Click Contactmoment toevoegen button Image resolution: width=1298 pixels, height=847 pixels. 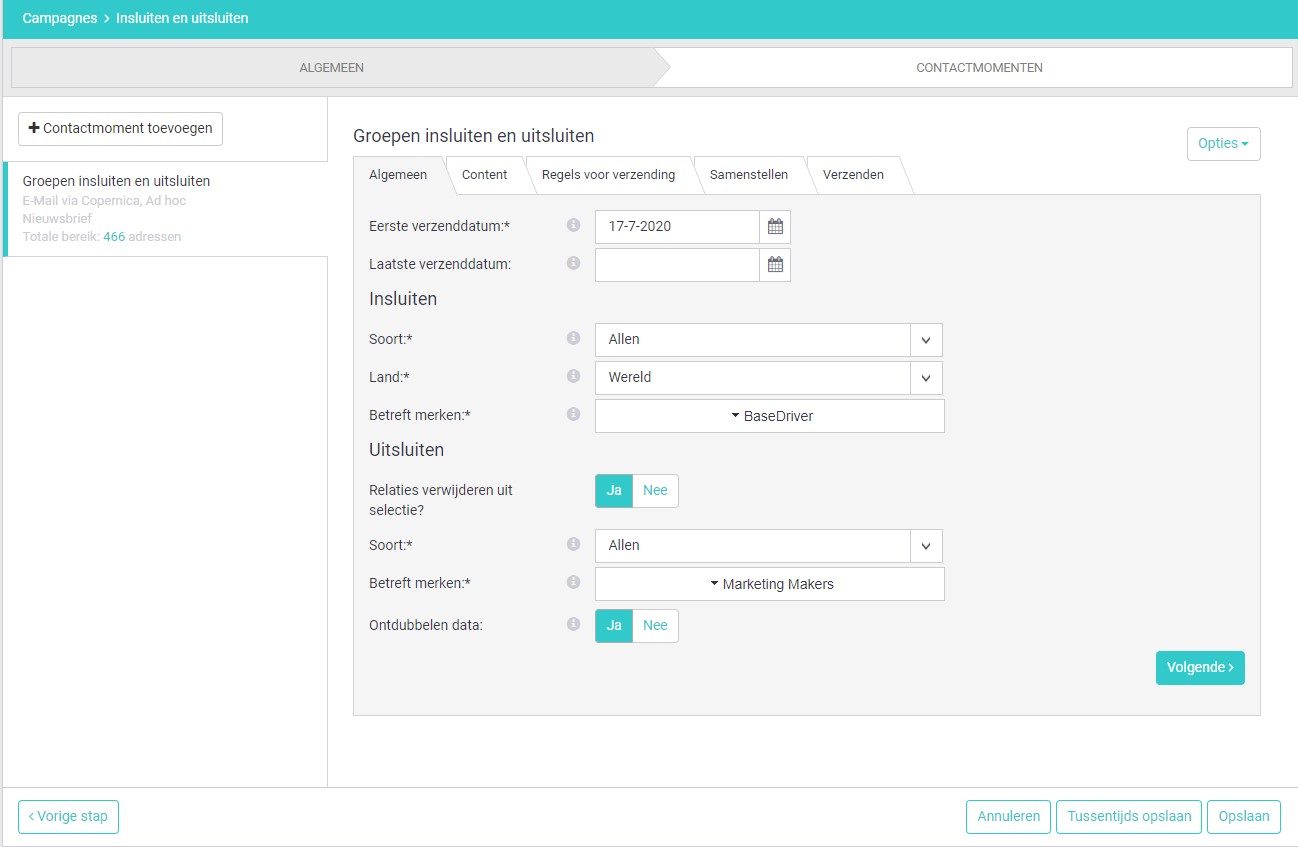120,129
